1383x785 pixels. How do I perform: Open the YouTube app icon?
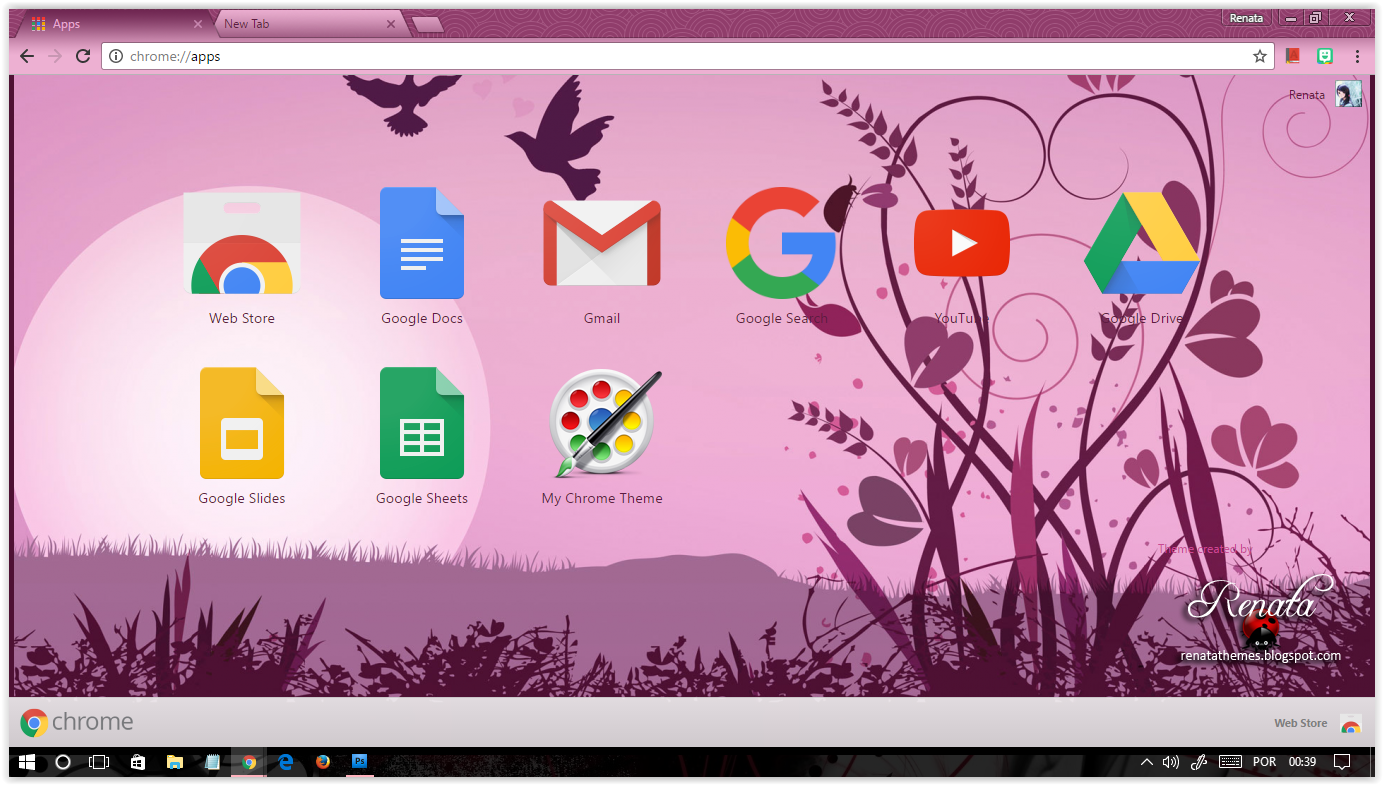pos(961,242)
